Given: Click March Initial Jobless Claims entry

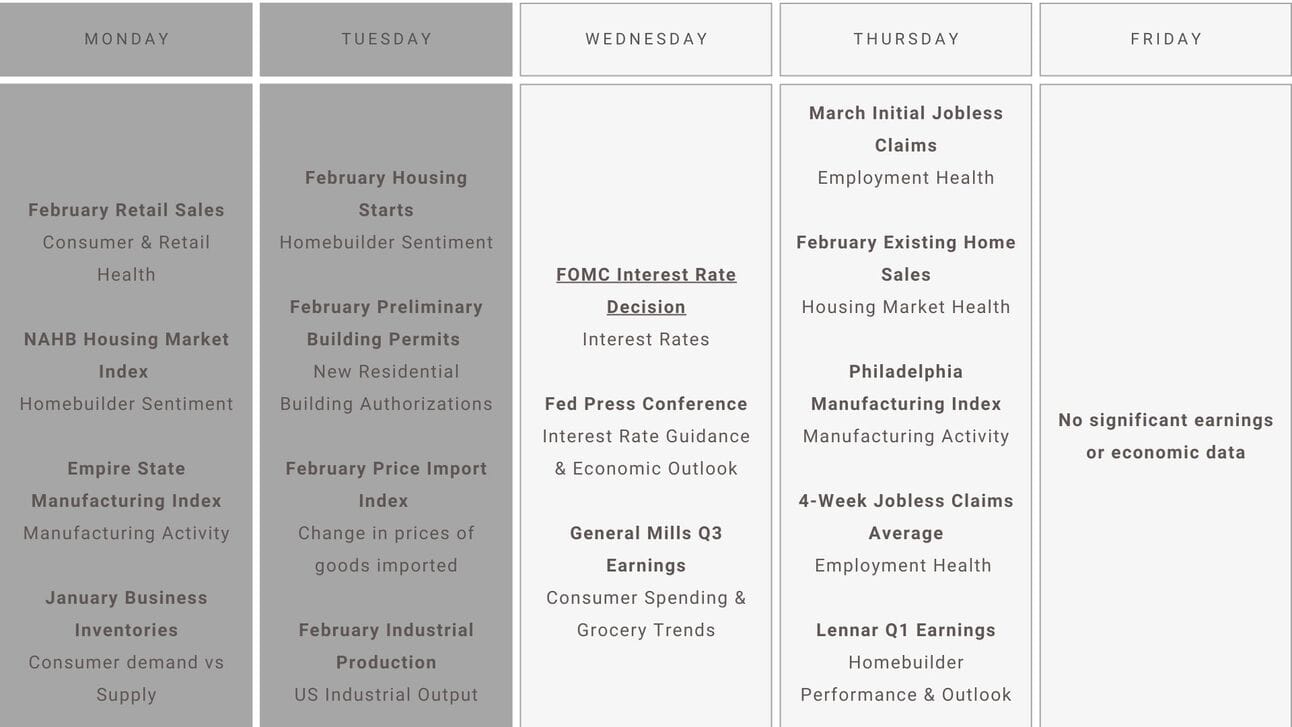Looking at the screenshot, I should point(906,129).
